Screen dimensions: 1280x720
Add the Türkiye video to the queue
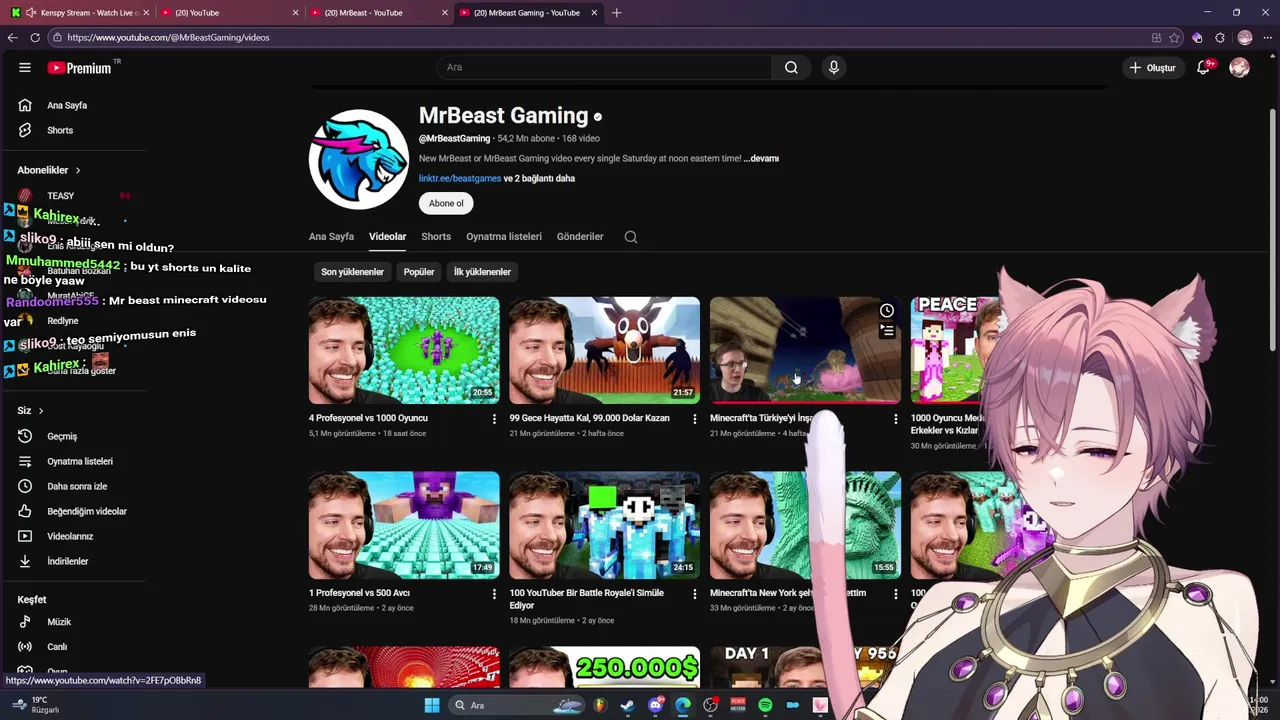tap(887, 331)
